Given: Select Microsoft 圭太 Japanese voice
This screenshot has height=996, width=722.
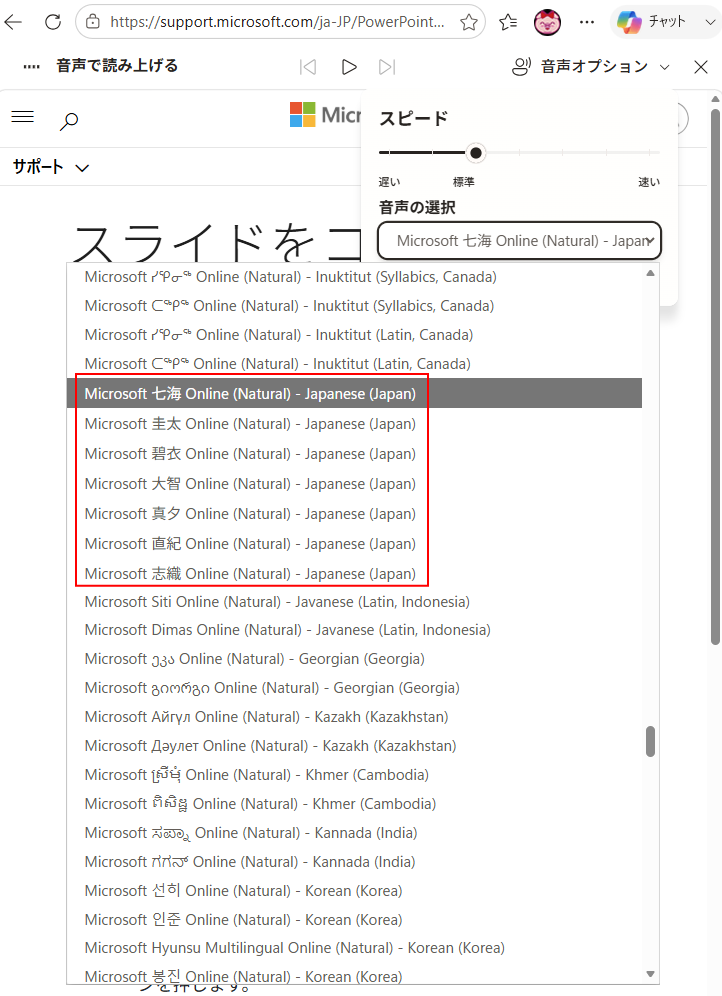Looking at the screenshot, I should [354, 424].
